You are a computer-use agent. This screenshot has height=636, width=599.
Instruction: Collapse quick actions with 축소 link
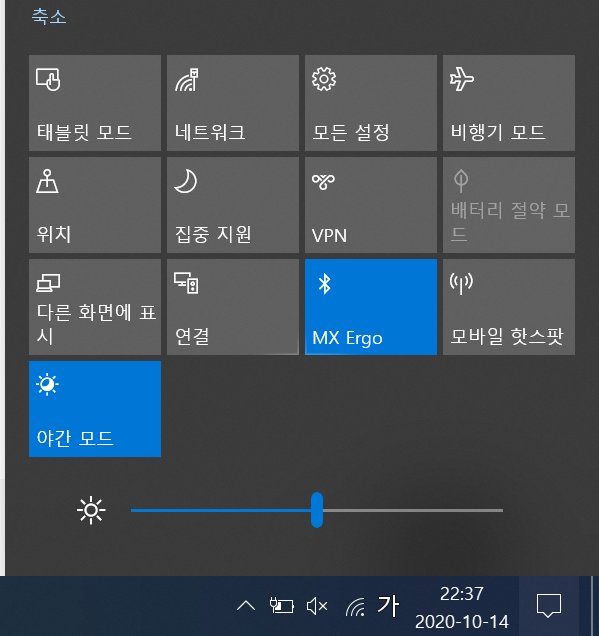pos(49,17)
